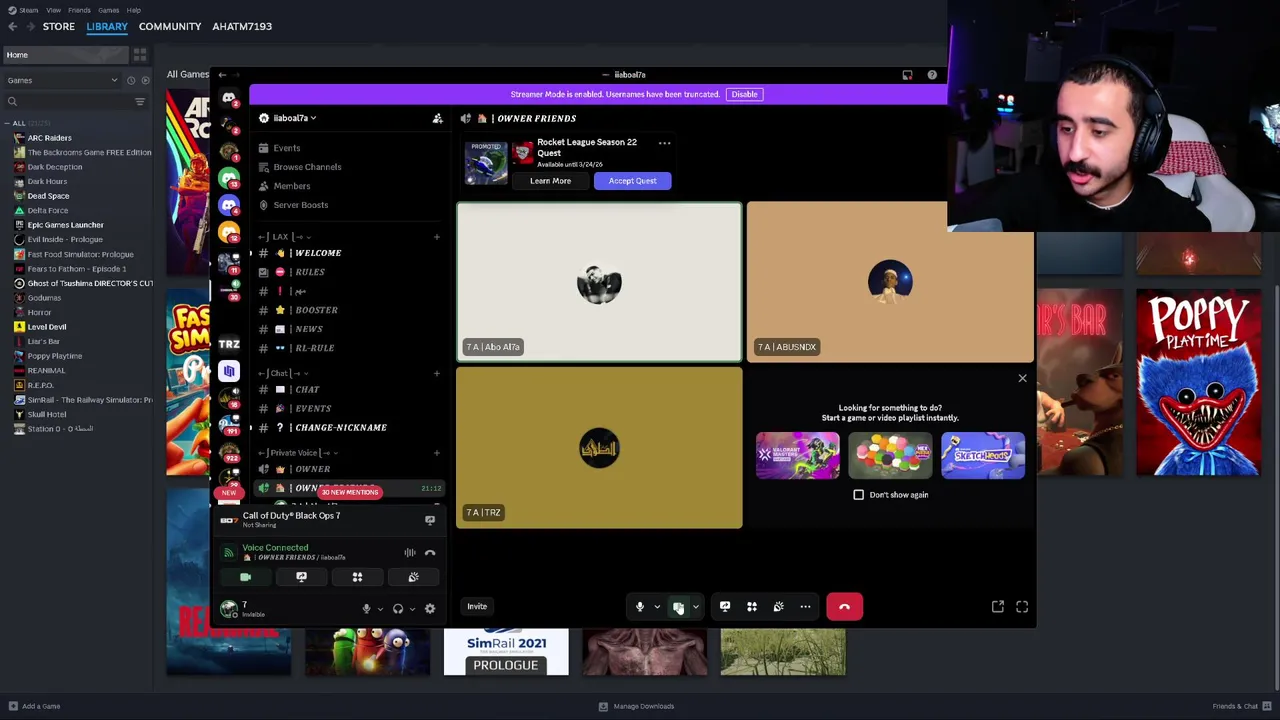1280x720 pixels.
Task: Open quest options ellipsis menu
Action: tap(664, 143)
